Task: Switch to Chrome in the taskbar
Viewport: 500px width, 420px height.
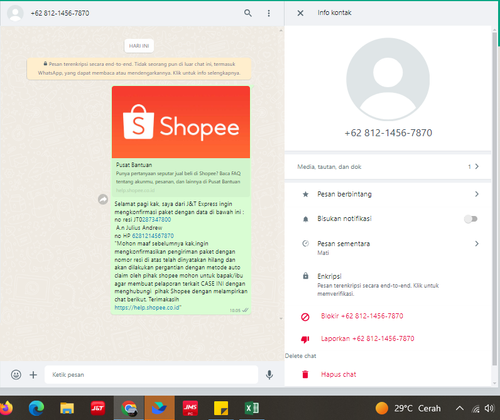Action: (x=129, y=408)
